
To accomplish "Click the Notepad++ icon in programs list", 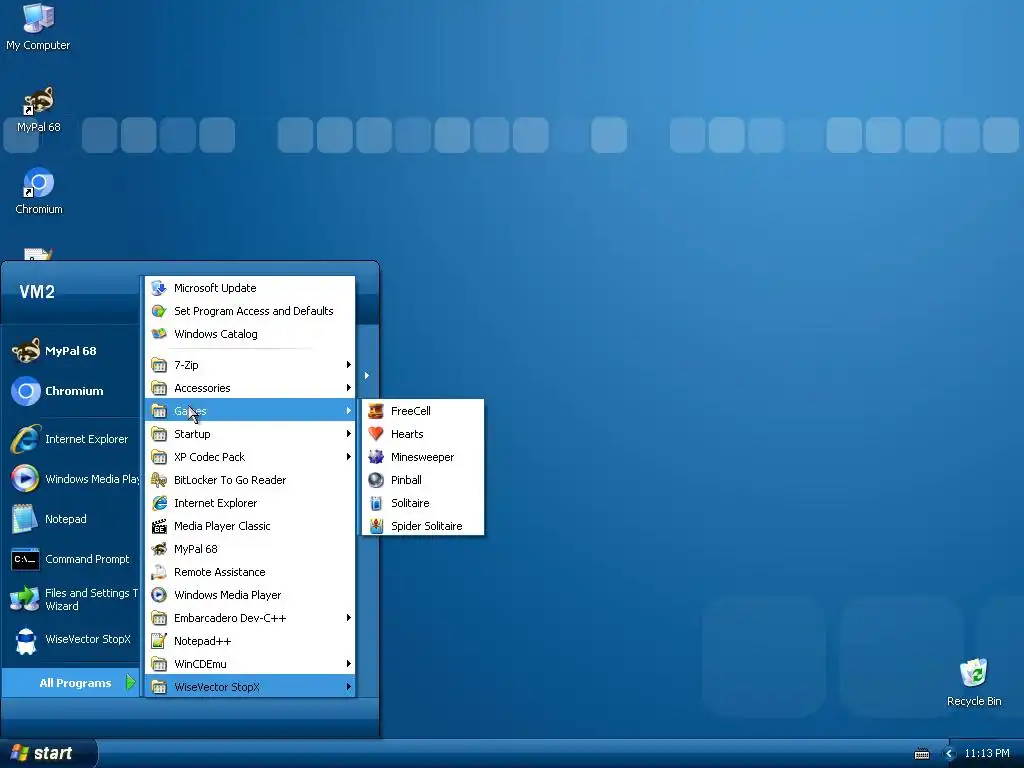I will (x=159, y=641).
